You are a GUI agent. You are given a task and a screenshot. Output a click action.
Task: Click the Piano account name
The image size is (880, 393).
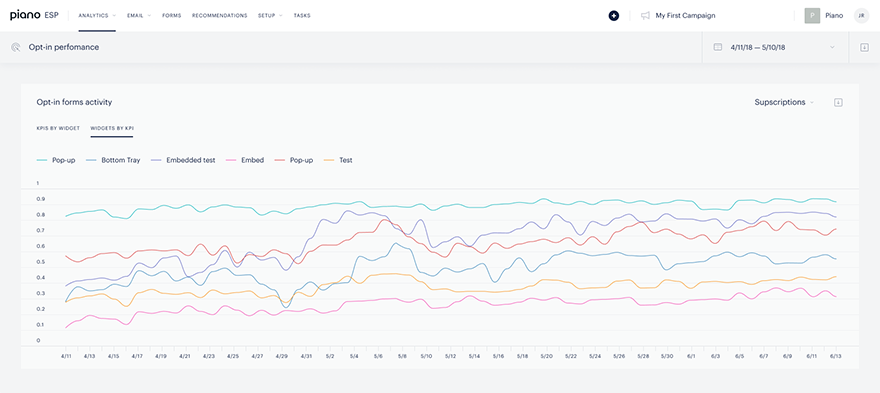[834, 16]
